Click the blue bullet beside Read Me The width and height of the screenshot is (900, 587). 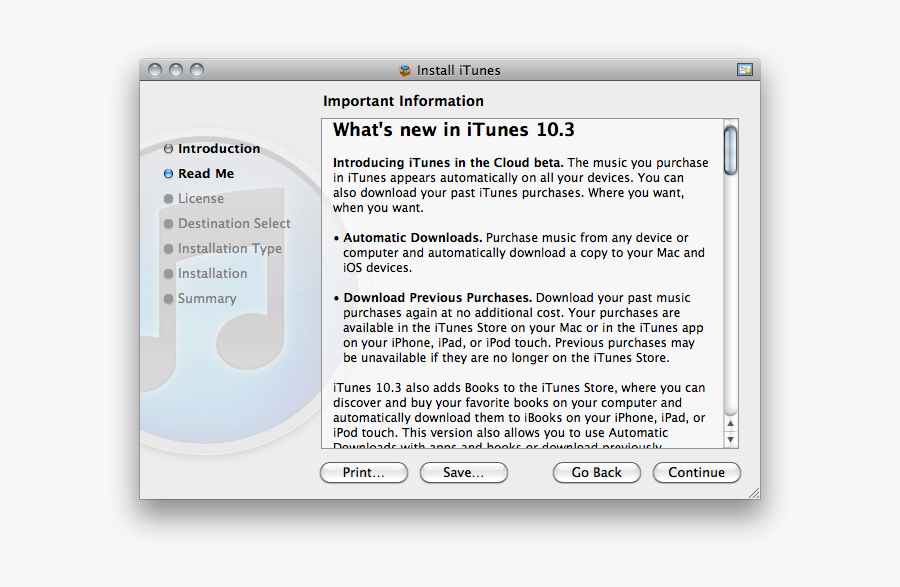tap(168, 174)
